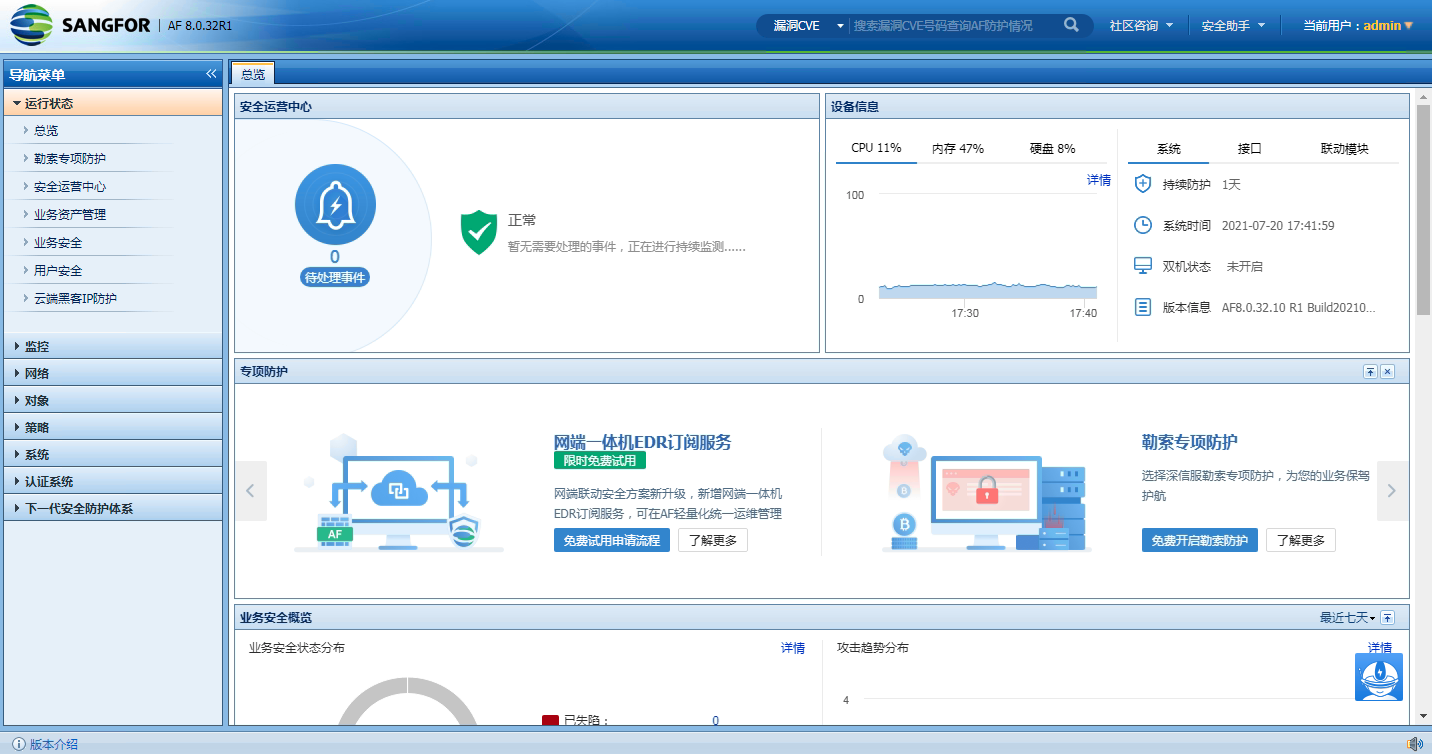
Task: Open the 社区咨询 dropdown menu
Action: (x=1141, y=26)
